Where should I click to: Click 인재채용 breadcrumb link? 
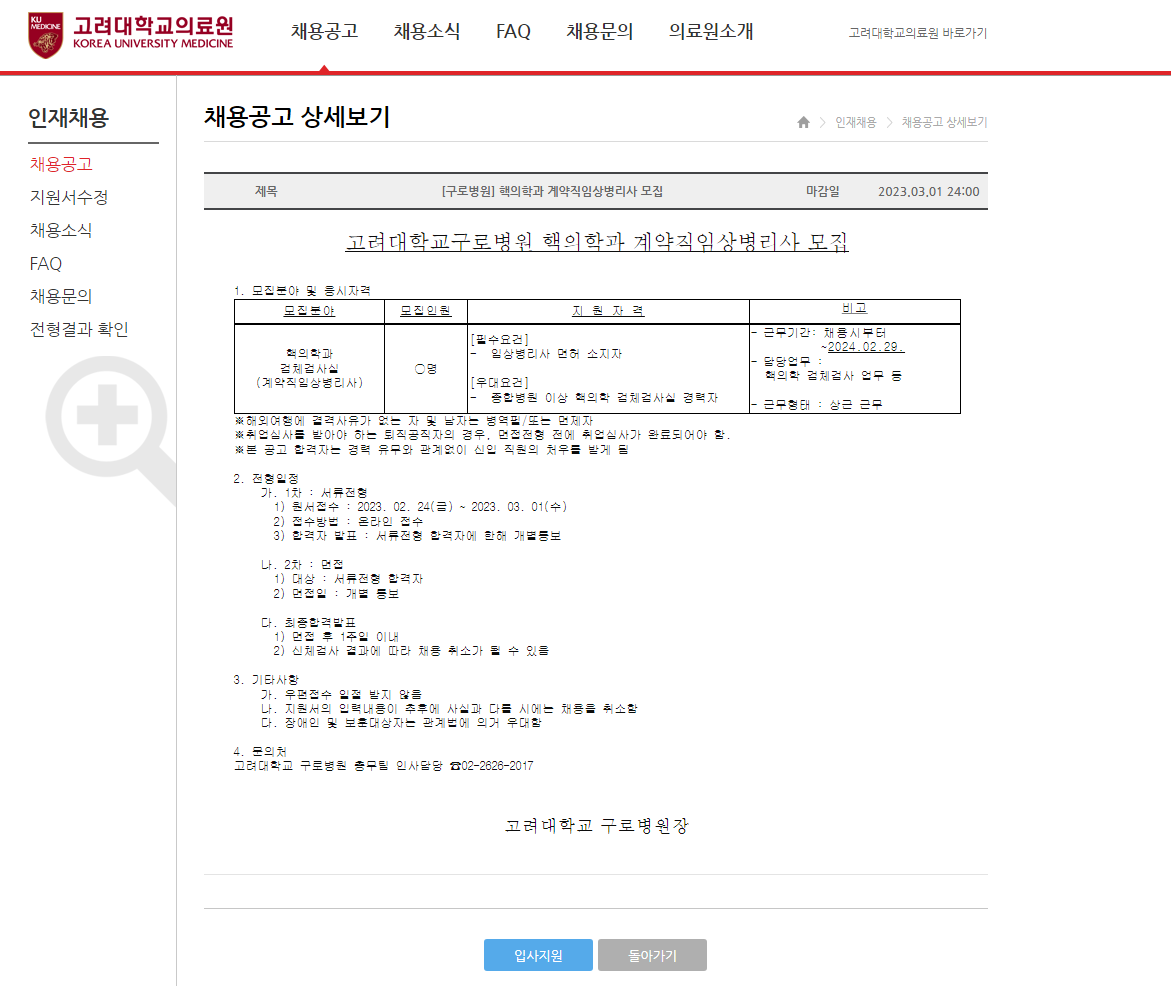click(x=855, y=122)
